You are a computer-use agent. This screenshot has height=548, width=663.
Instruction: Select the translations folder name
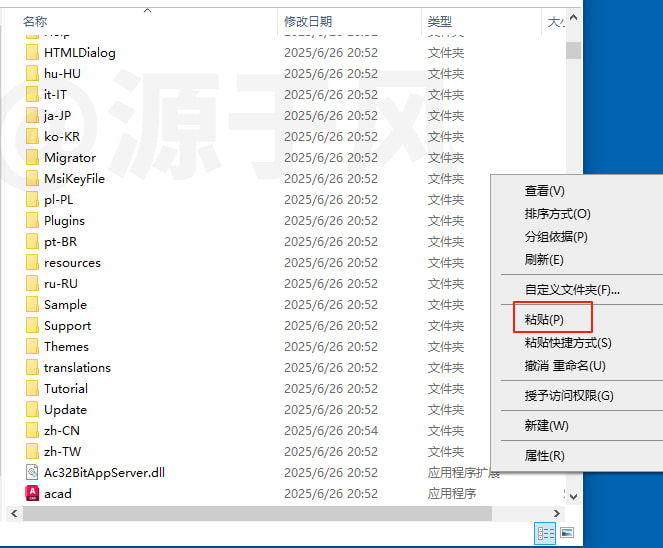(77, 368)
